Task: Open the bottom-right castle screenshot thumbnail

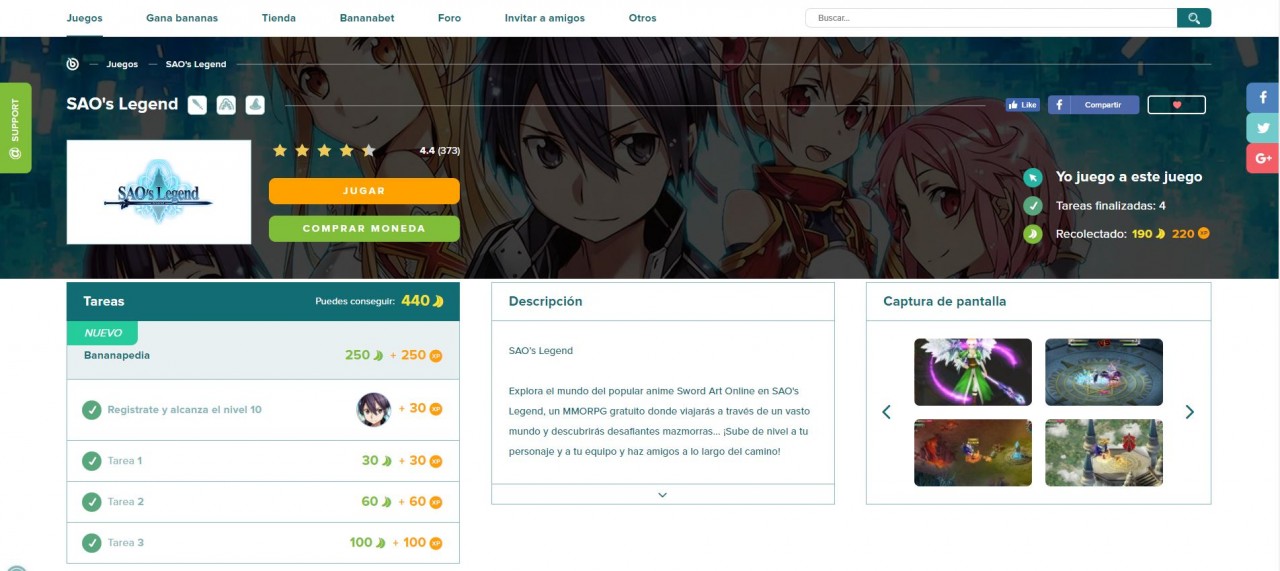Action: click(x=1104, y=453)
